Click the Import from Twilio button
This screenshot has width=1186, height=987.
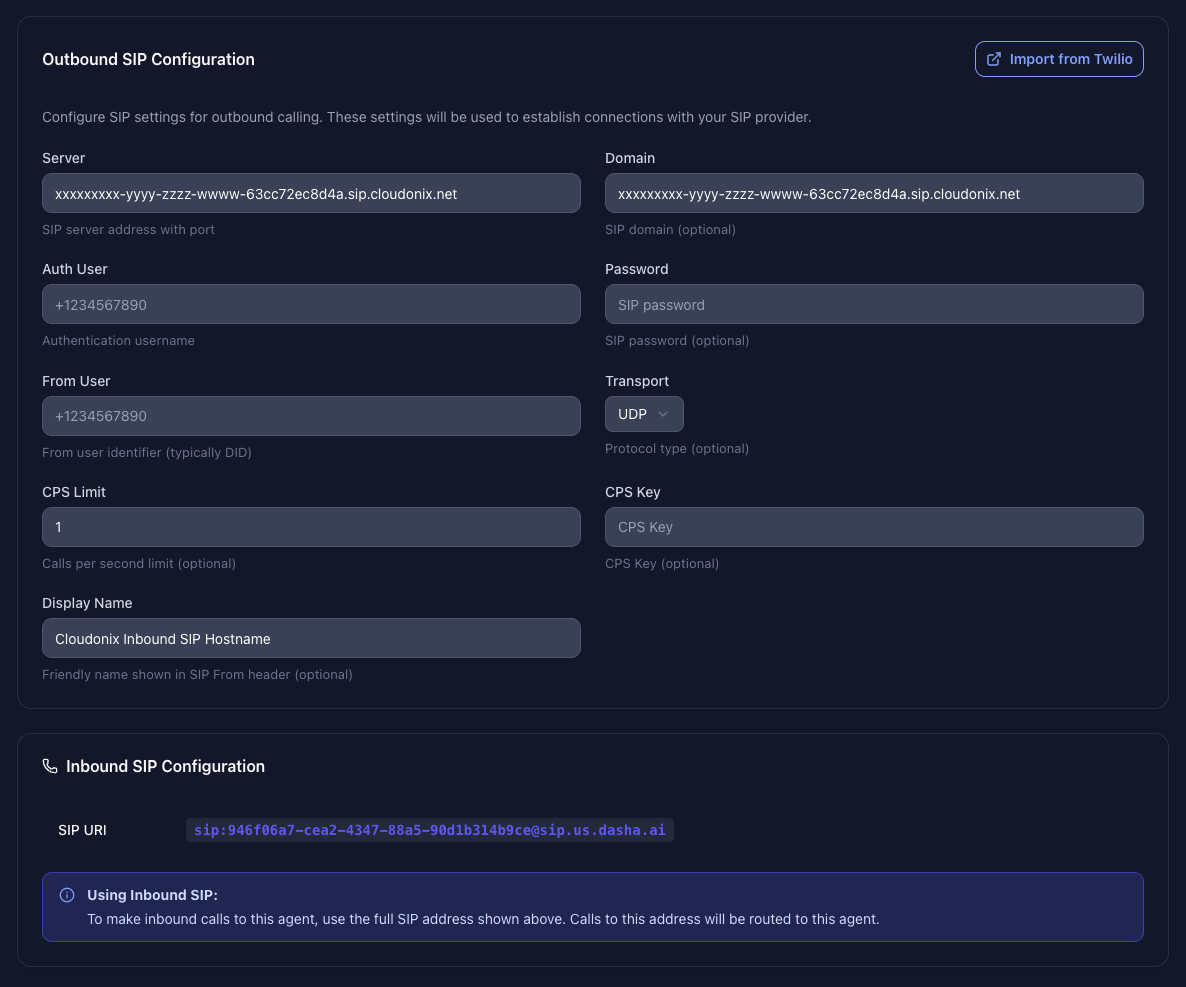[1059, 59]
